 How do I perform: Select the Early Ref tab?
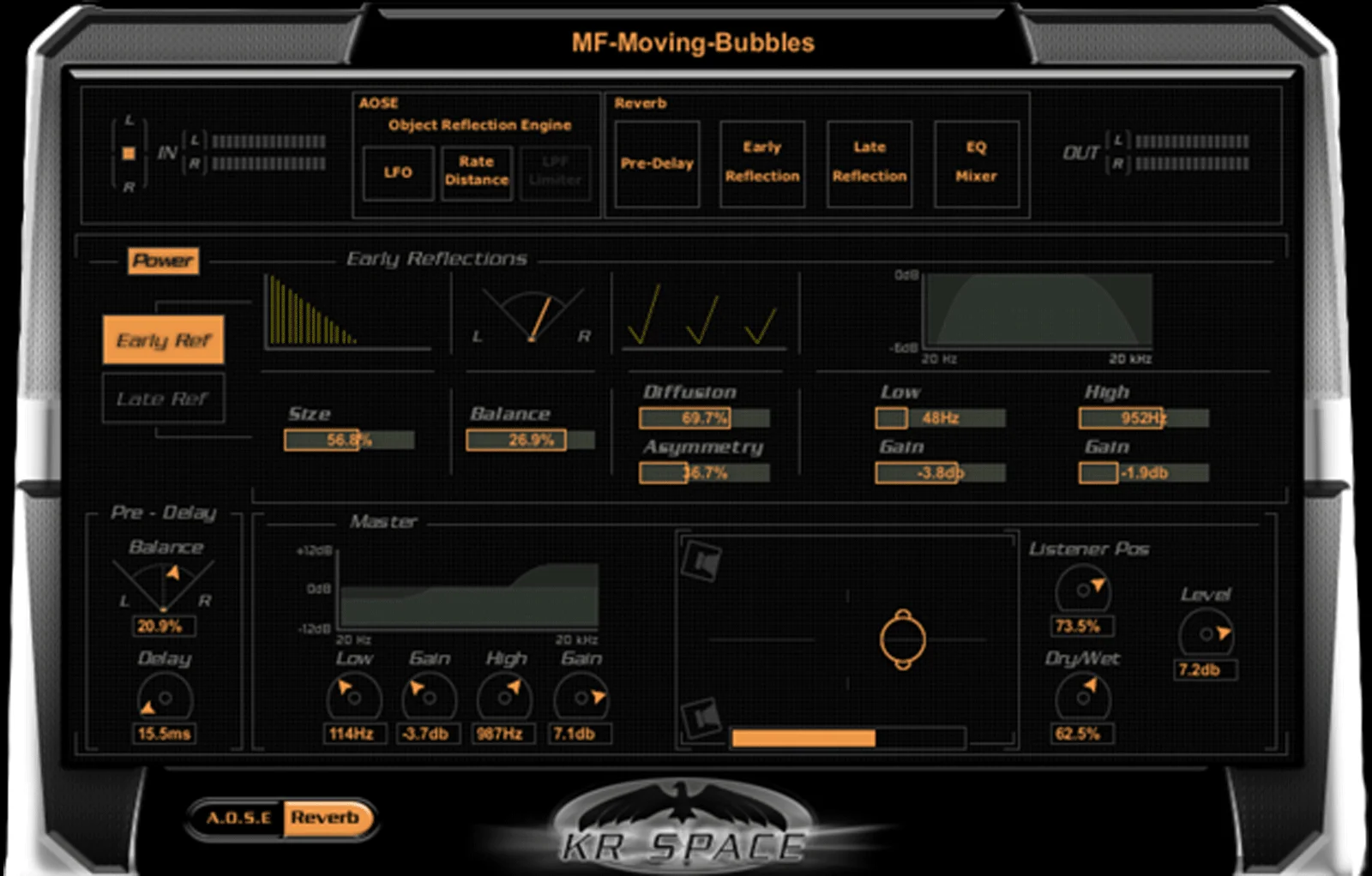tap(163, 339)
